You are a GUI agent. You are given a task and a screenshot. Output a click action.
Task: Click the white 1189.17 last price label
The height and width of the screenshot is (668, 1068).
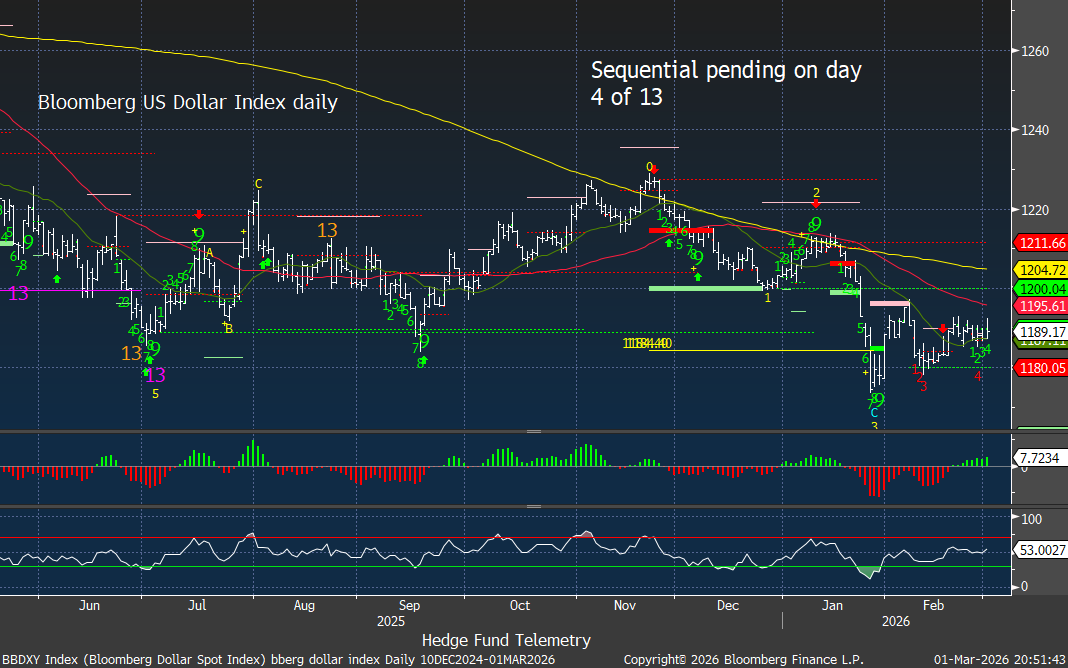(x=1040, y=331)
